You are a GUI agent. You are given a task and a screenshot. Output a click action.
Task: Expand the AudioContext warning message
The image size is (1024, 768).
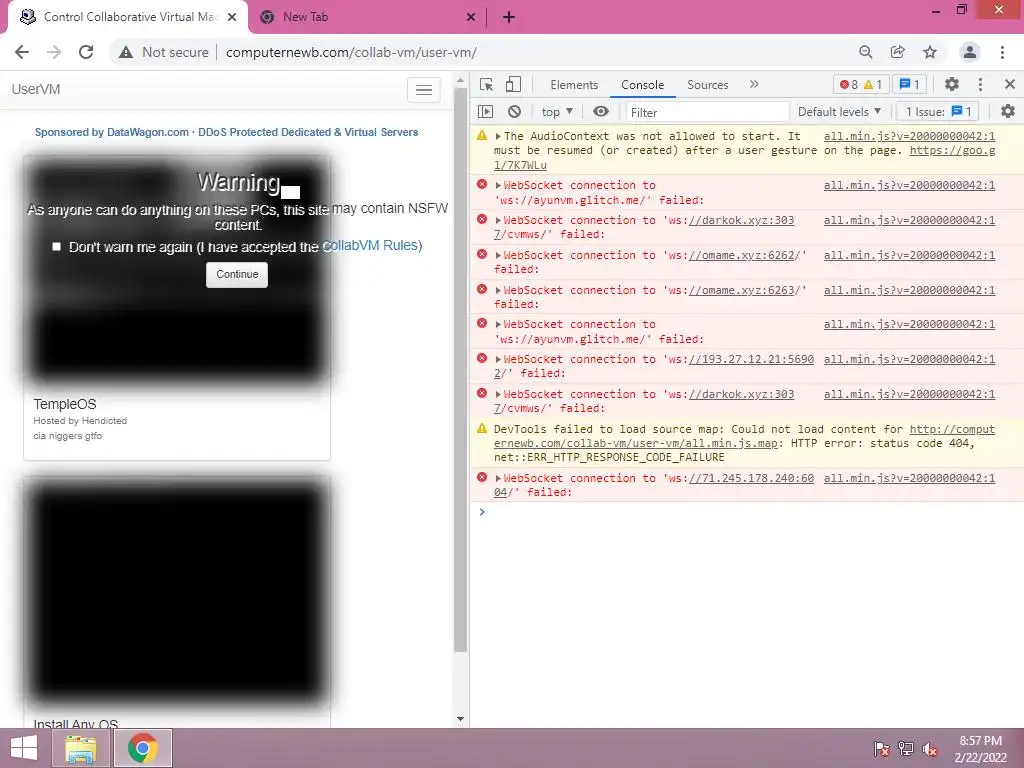(498, 136)
